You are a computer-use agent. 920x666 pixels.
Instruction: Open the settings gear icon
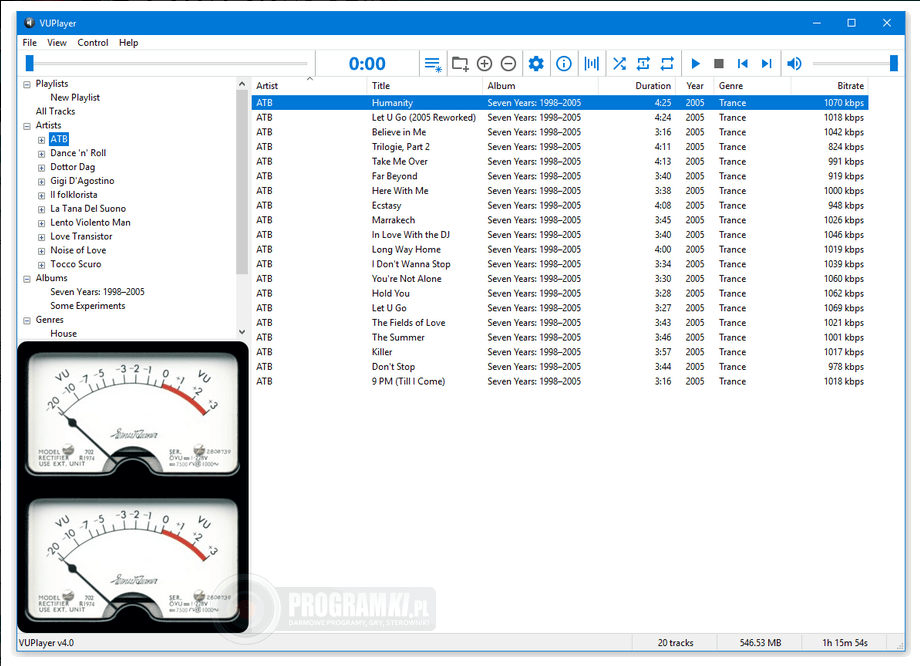pos(536,64)
